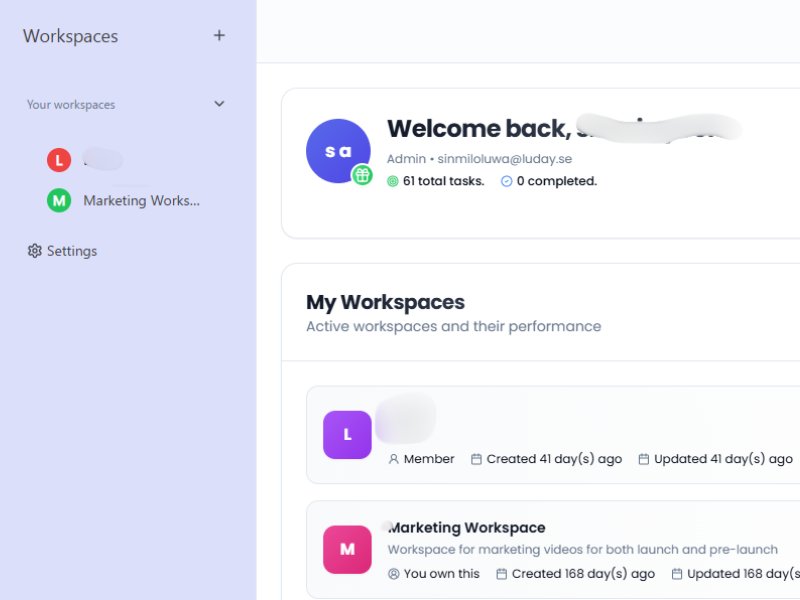The image size is (800, 600).
Task: Click the '0 completed.' text
Action: 557,181
